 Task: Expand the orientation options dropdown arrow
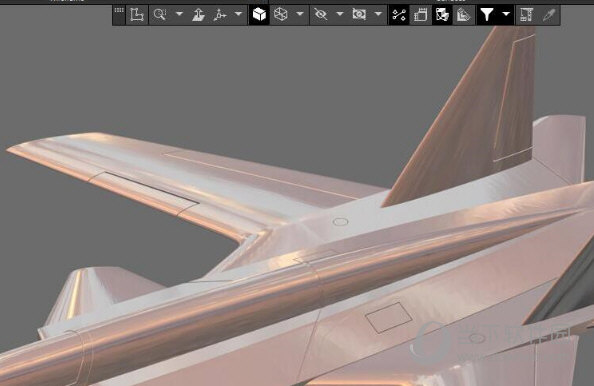pos(238,14)
